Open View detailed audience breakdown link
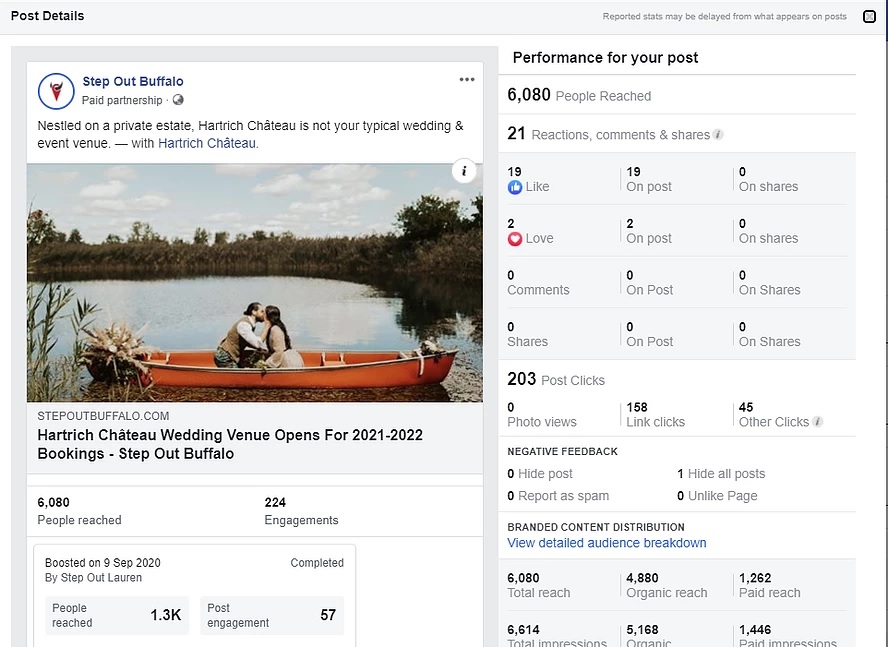 [607, 543]
